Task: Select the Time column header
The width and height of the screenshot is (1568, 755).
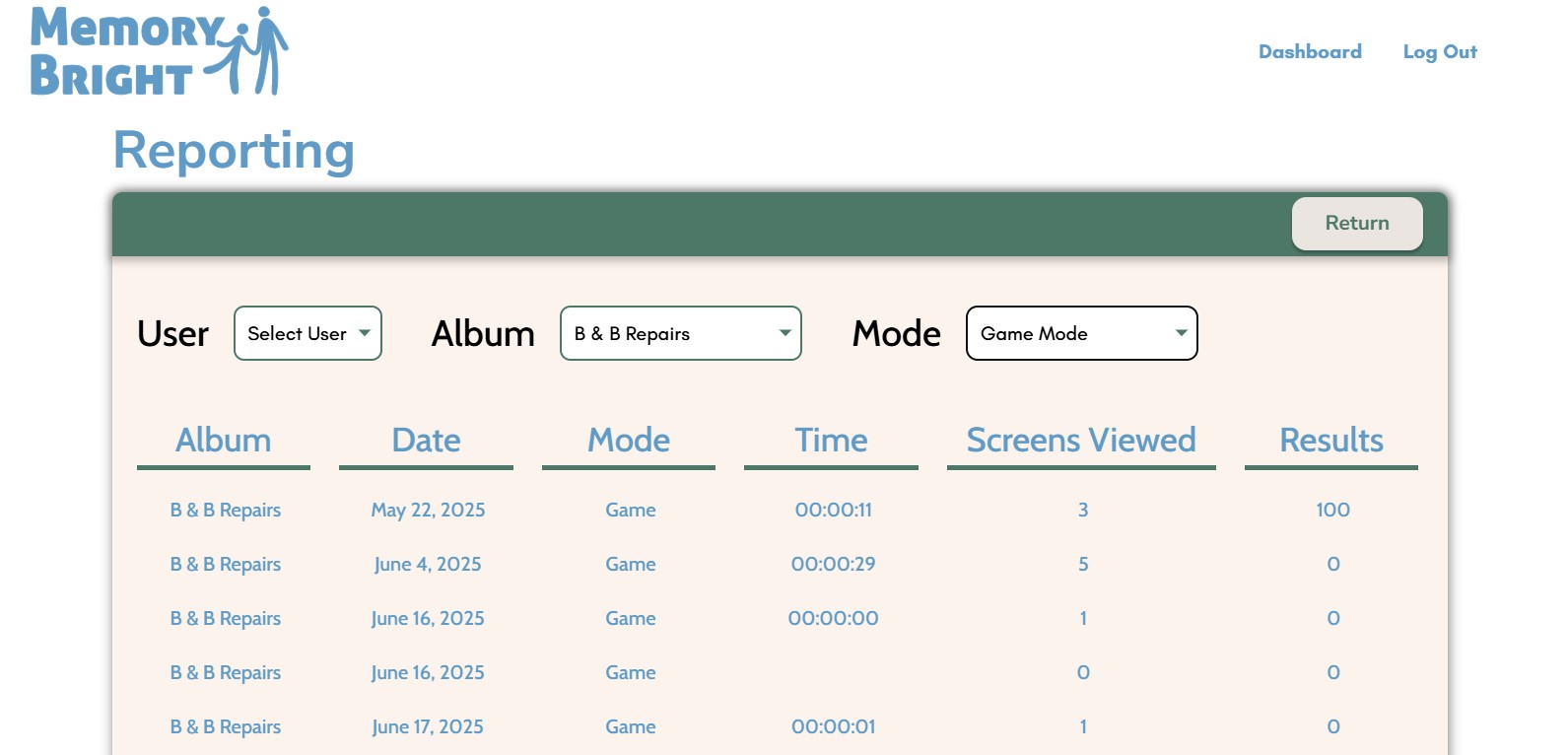Action: tap(831, 441)
